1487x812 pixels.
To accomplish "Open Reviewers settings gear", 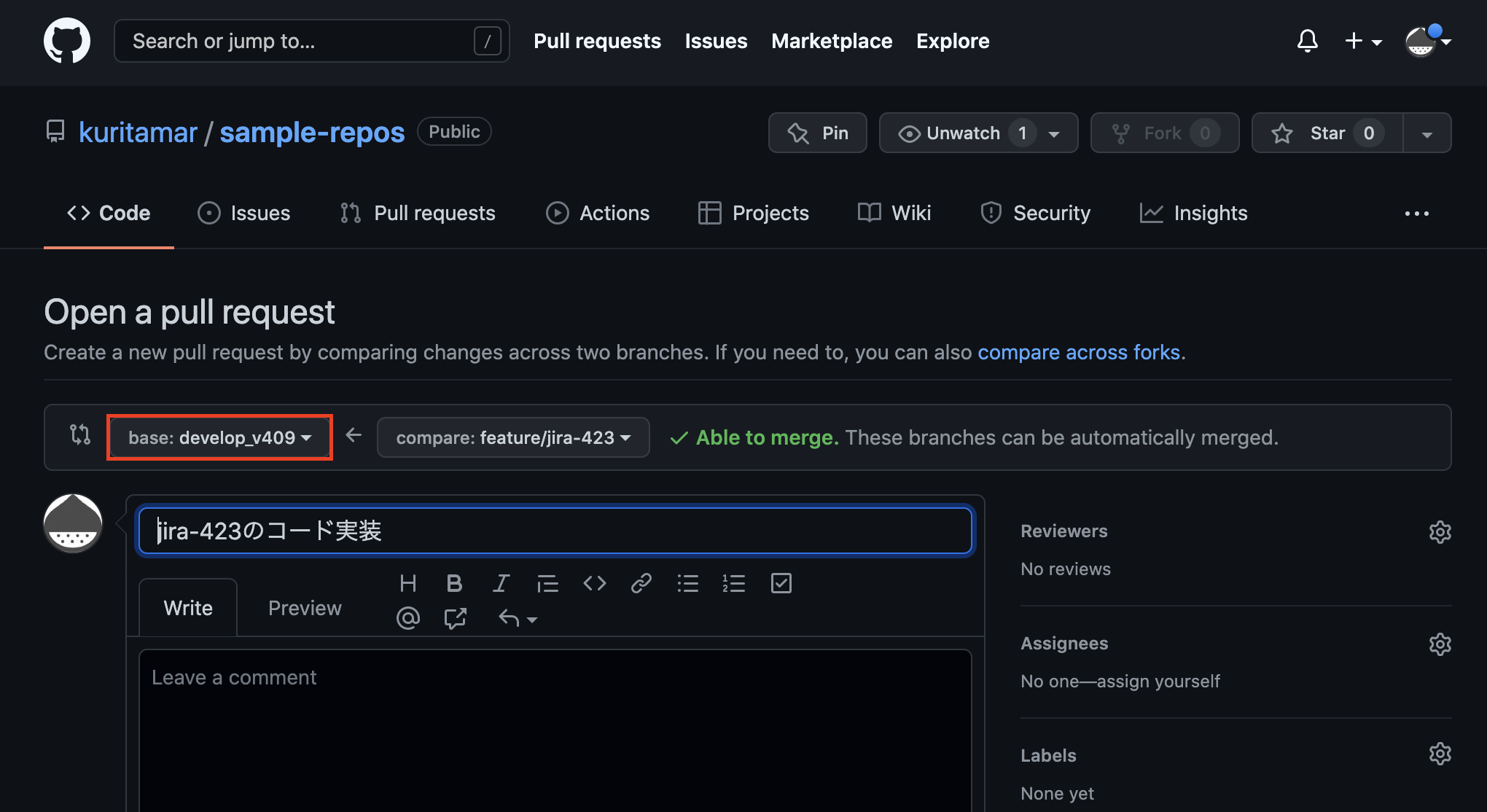I will 1440,531.
